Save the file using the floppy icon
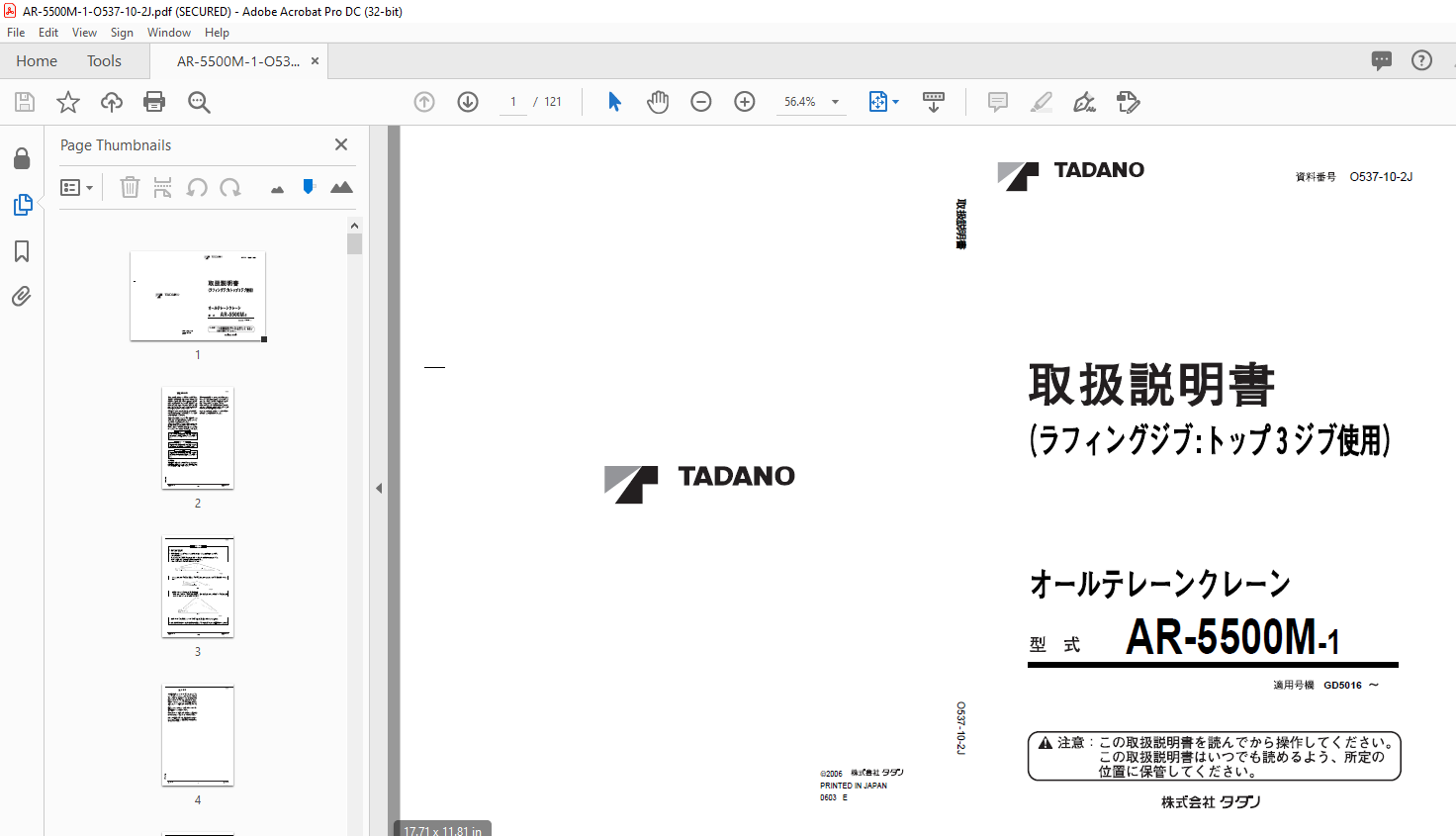 click(x=25, y=102)
